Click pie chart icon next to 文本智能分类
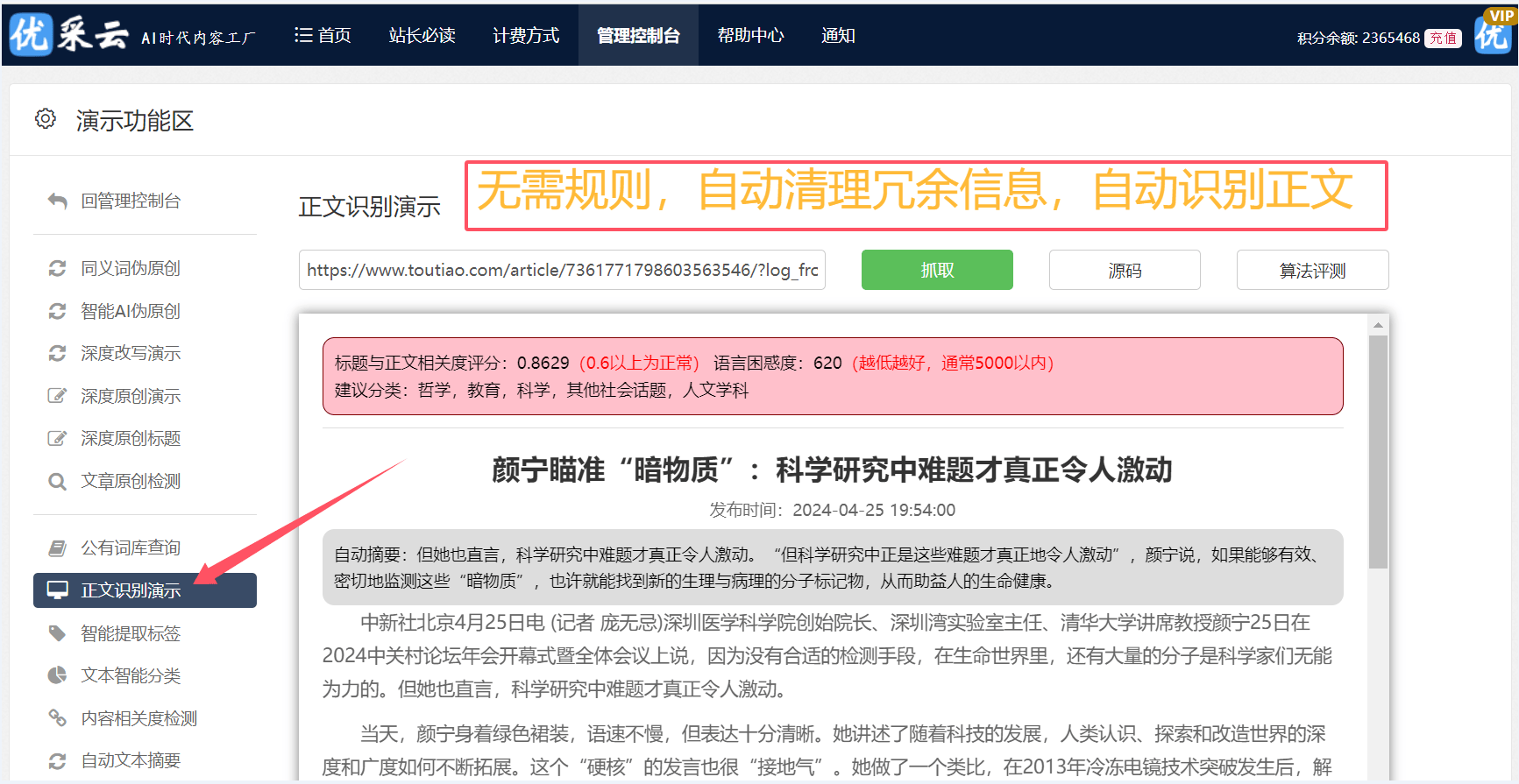Viewport: 1519px width, 784px height. (x=57, y=675)
